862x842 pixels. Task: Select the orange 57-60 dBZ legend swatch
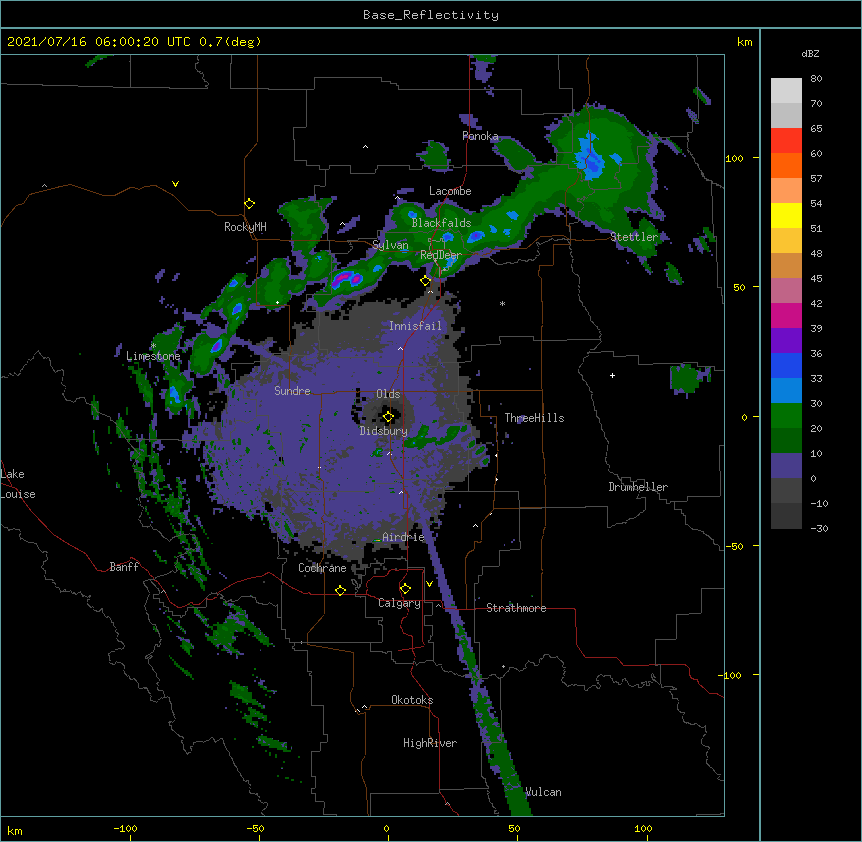(786, 165)
